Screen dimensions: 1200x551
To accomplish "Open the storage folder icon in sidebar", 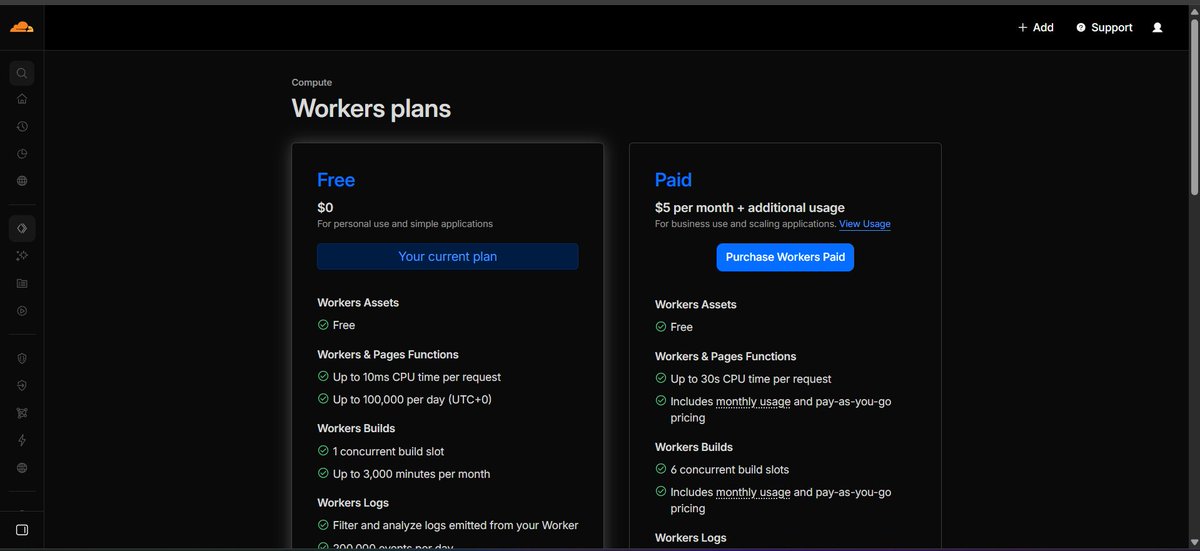I will (x=22, y=284).
